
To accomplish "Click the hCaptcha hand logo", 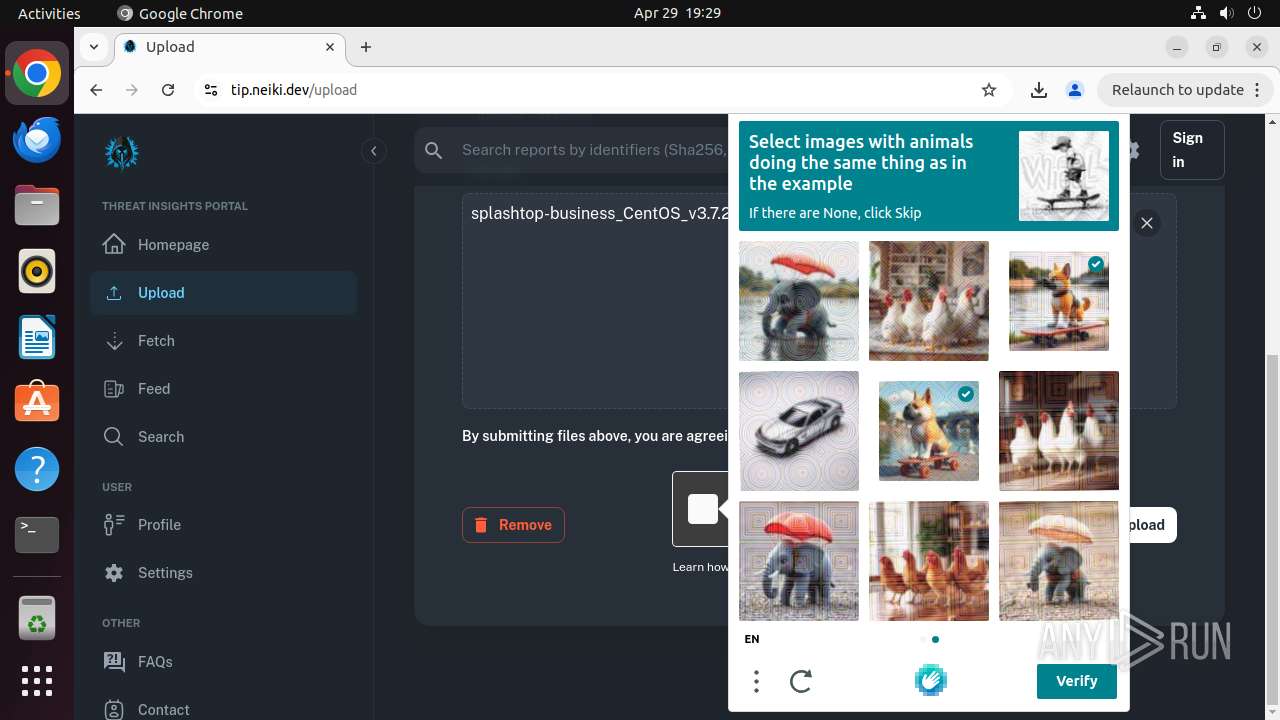I will click(930, 681).
